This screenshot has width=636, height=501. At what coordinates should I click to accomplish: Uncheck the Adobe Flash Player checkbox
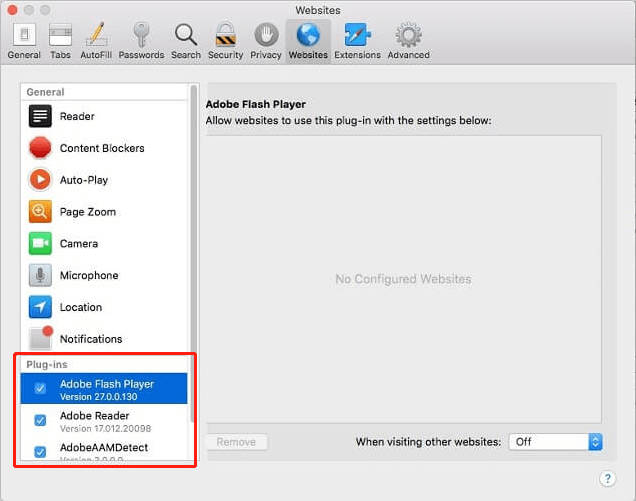40,389
